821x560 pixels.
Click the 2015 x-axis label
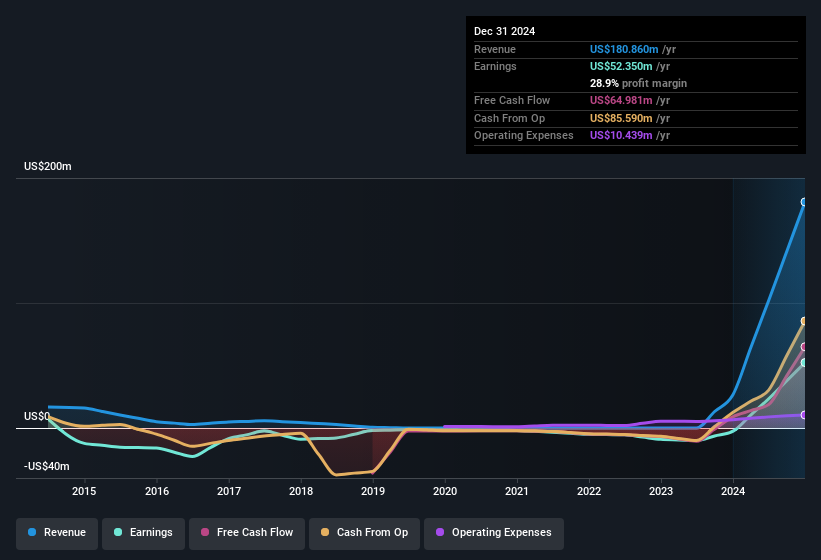(x=84, y=491)
